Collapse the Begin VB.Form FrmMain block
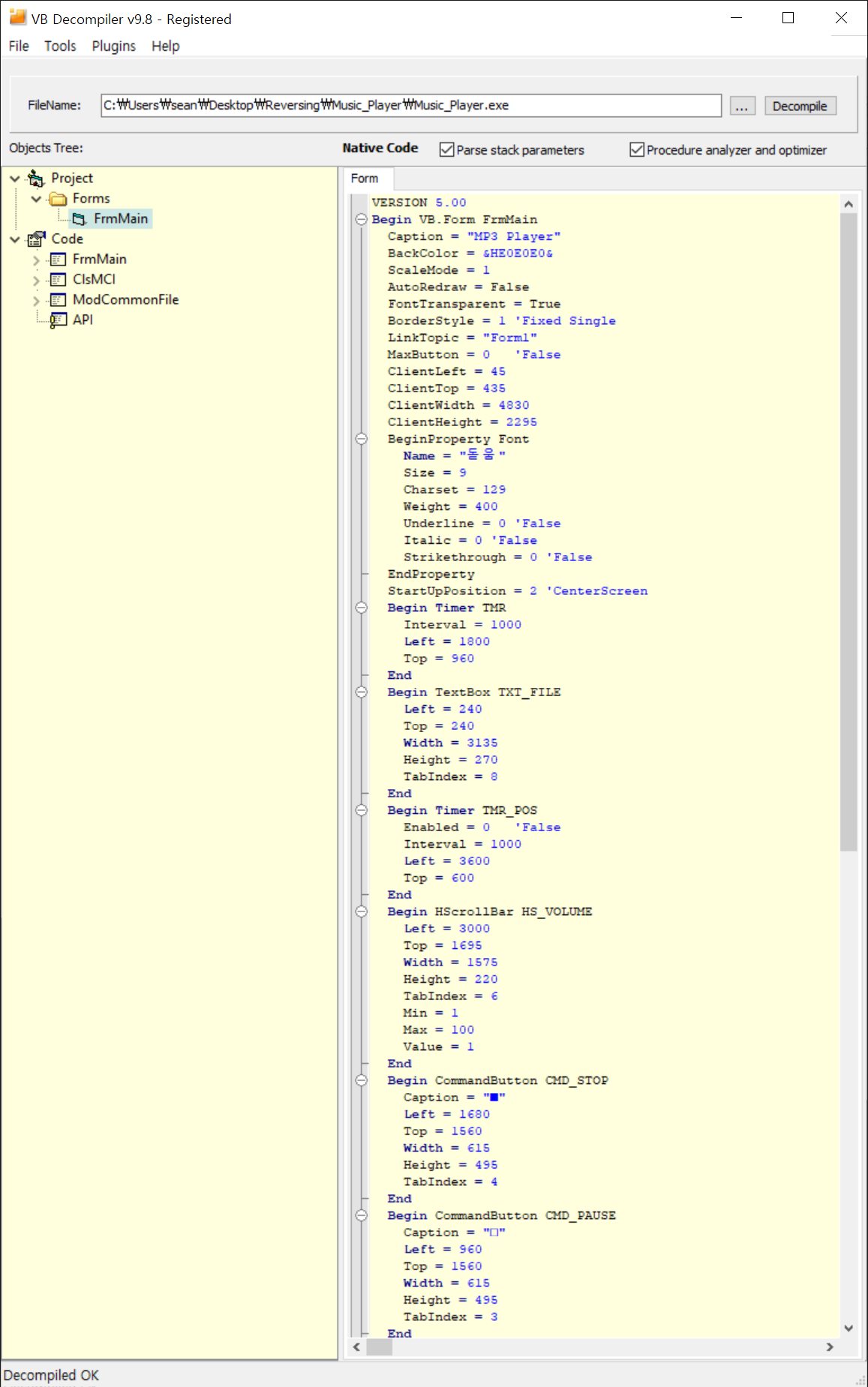 click(x=361, y=220)
